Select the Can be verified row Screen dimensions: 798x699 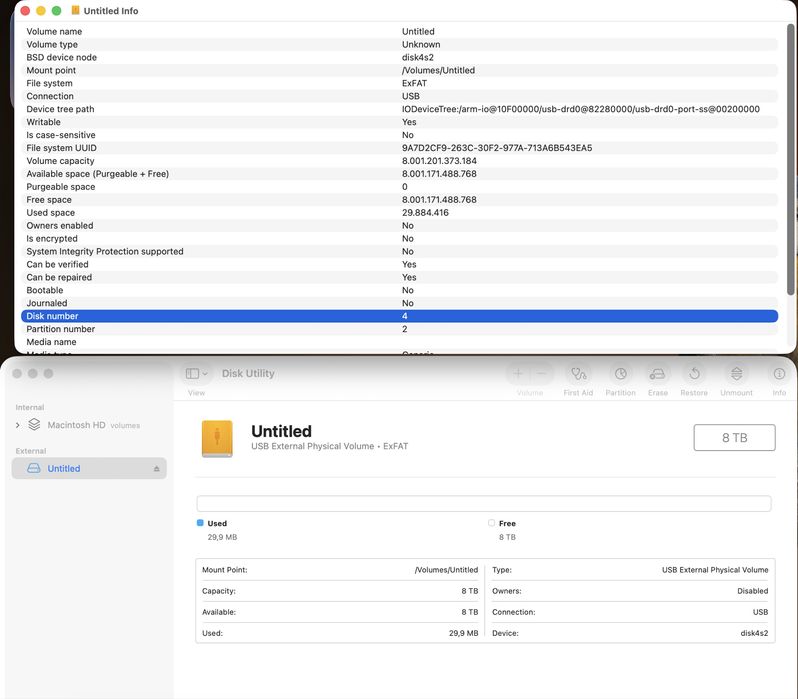400,264
